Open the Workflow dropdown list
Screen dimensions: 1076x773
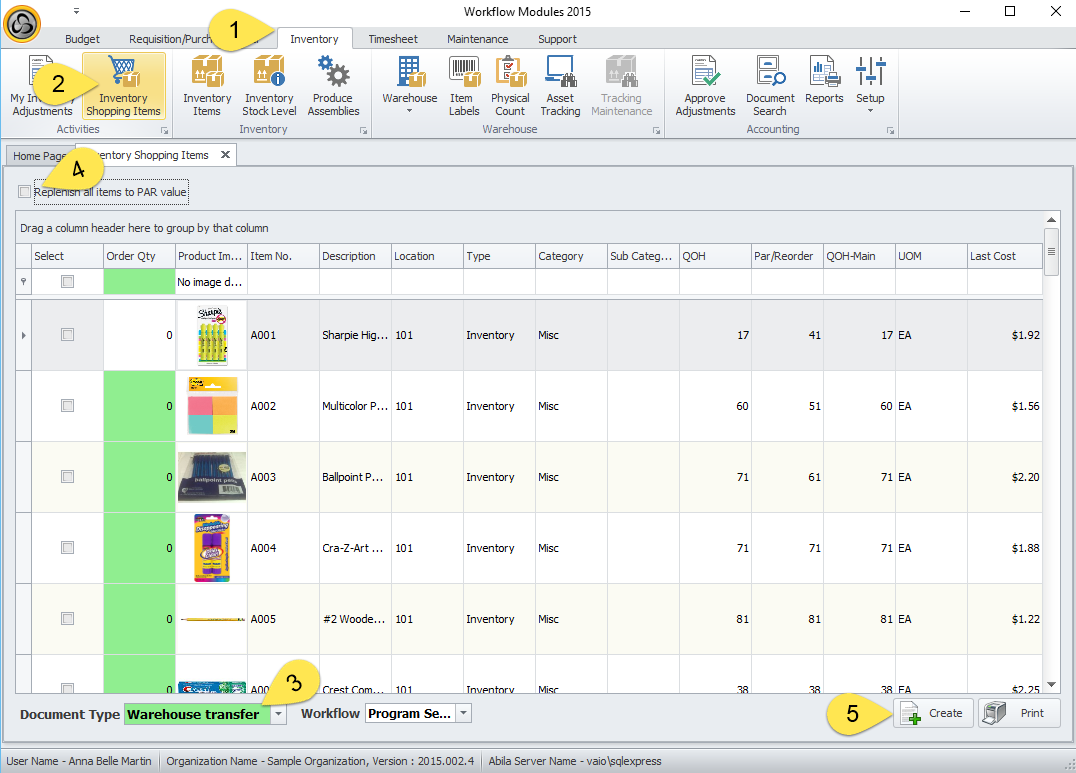(x=463, y=714)
